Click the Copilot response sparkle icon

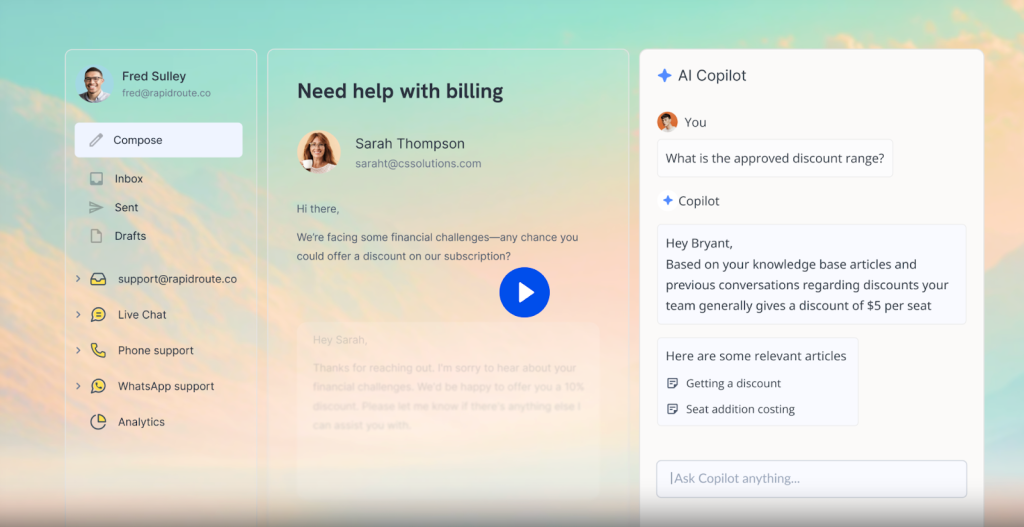[x=667, y=200]
